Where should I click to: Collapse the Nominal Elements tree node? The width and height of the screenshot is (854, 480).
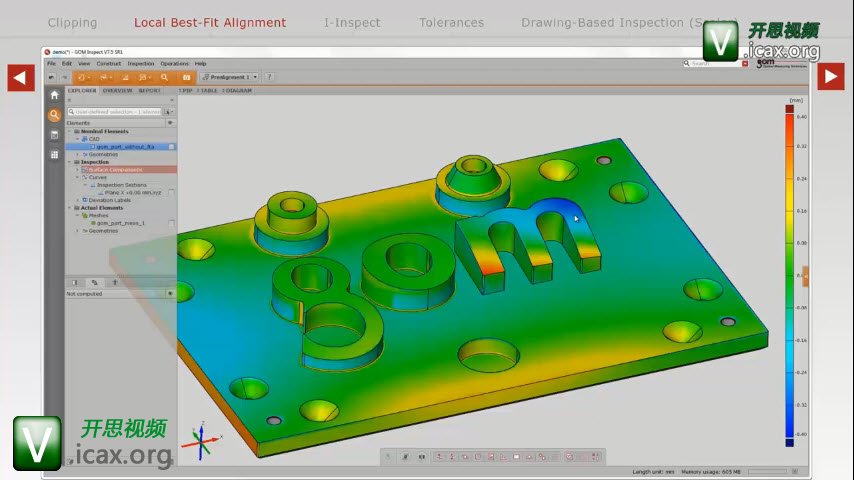[69, 131]
